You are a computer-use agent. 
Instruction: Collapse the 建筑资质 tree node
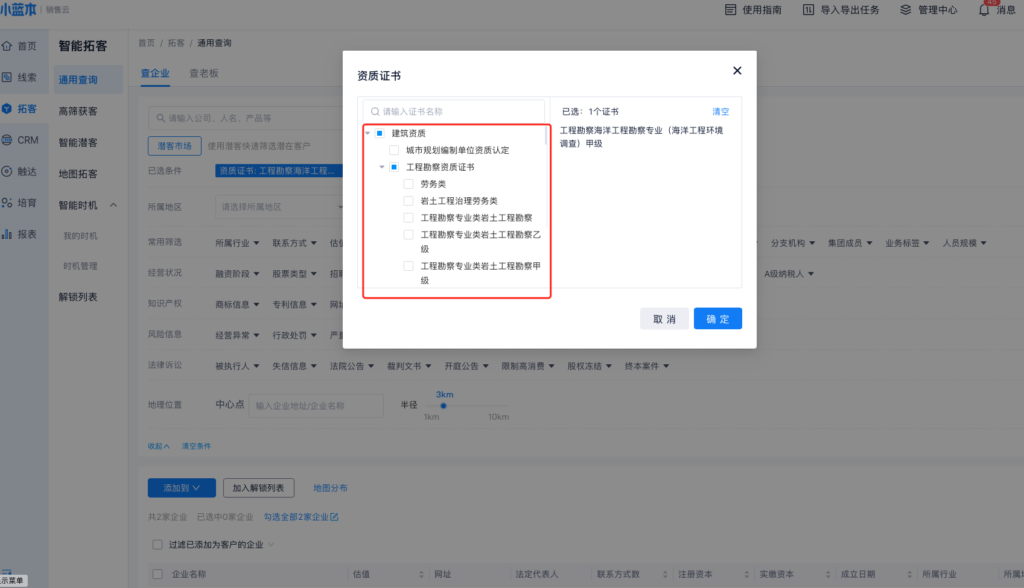[367, 133]
